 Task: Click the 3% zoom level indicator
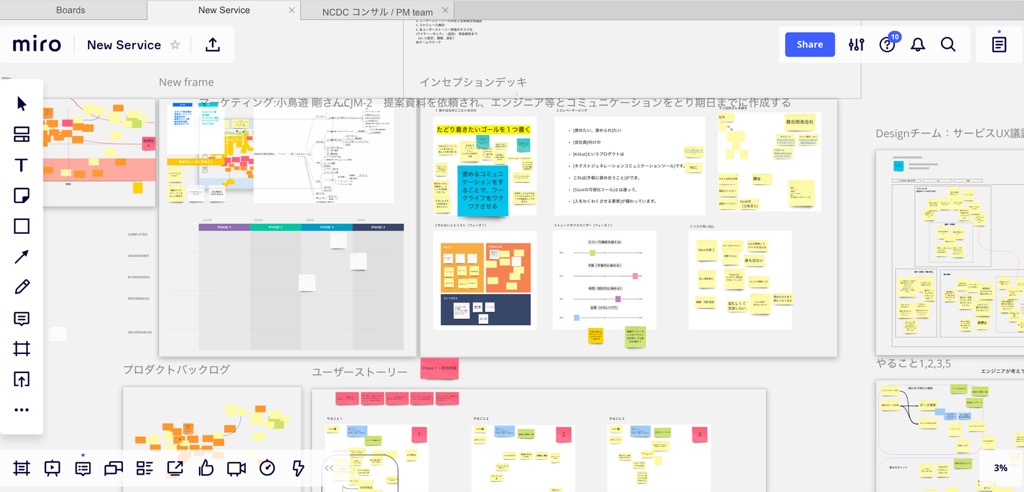point(1000,468)
